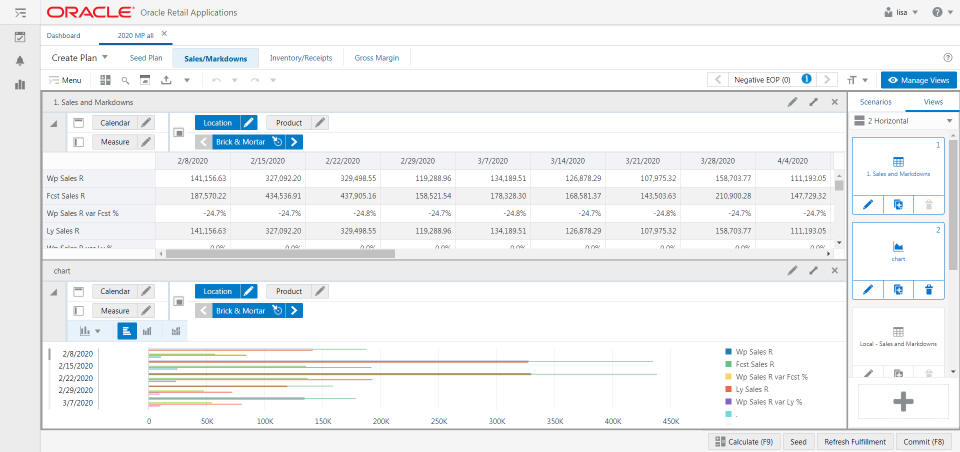Switch to the Inventory/Receipts tab
The image size is (960, 452).
pyautogui.click(x=301, y=58)
